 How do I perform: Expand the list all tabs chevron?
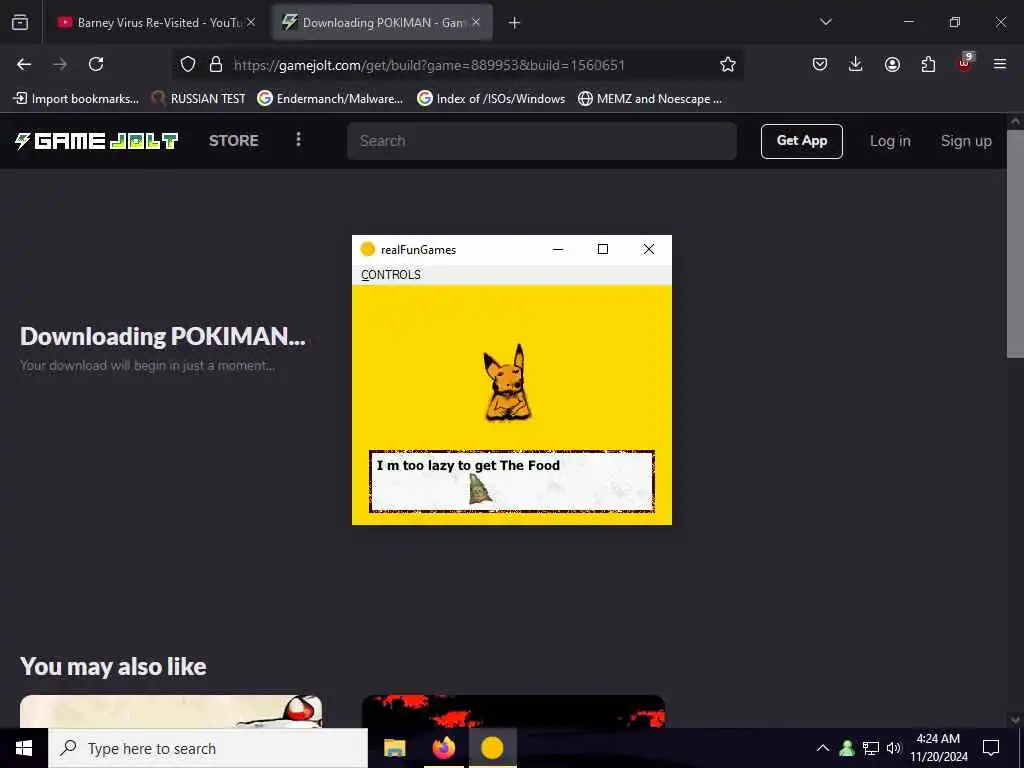[826, 22]
